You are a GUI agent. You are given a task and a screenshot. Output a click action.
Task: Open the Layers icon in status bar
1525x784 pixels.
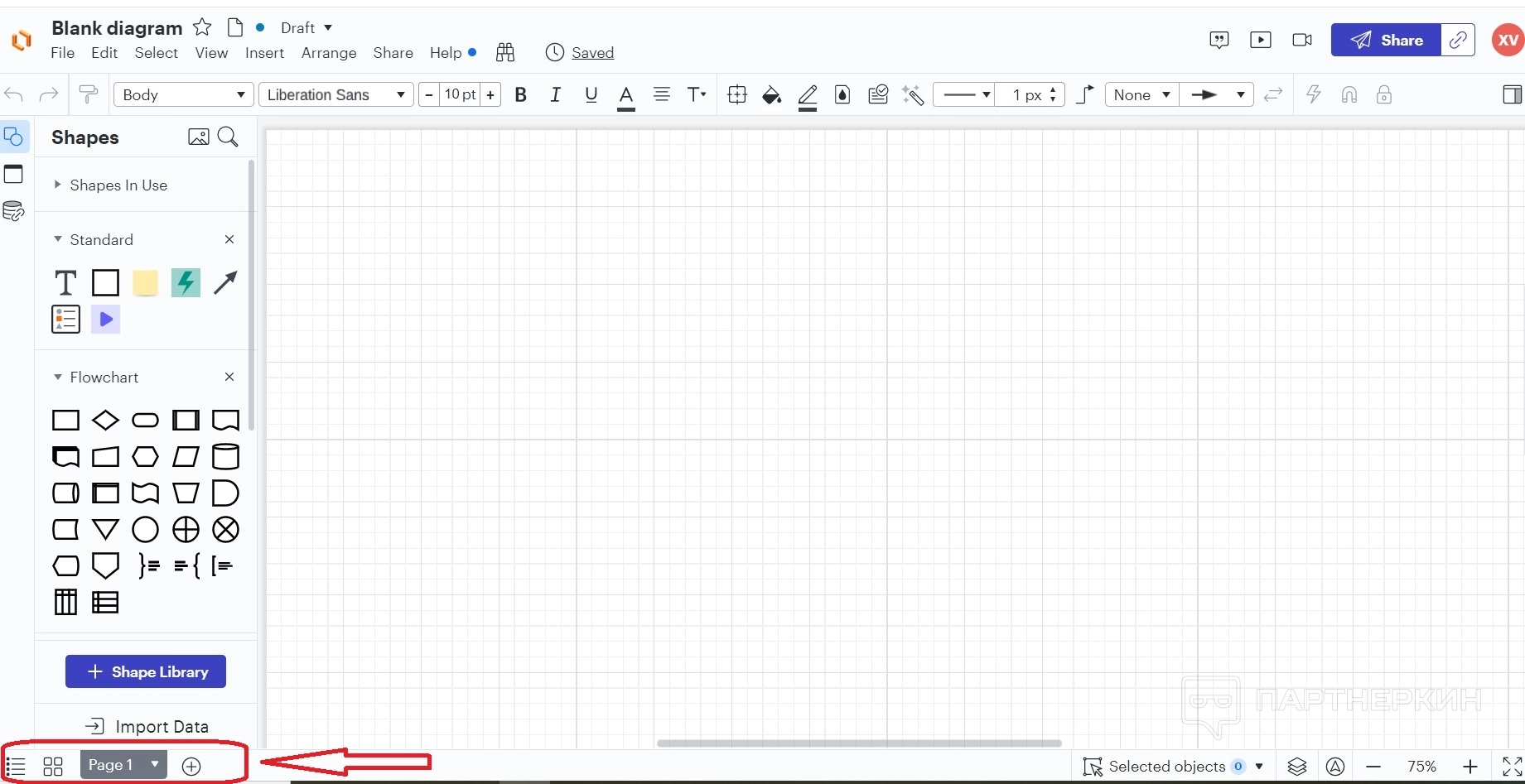pos(1297,767)
